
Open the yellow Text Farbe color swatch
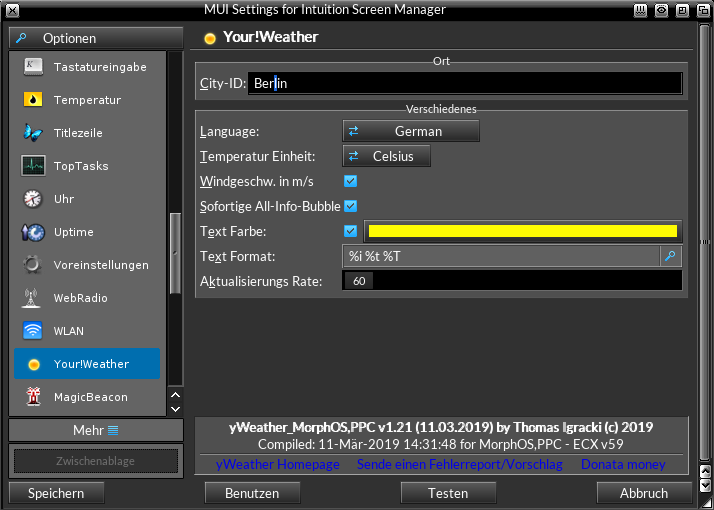pos(523,231)
